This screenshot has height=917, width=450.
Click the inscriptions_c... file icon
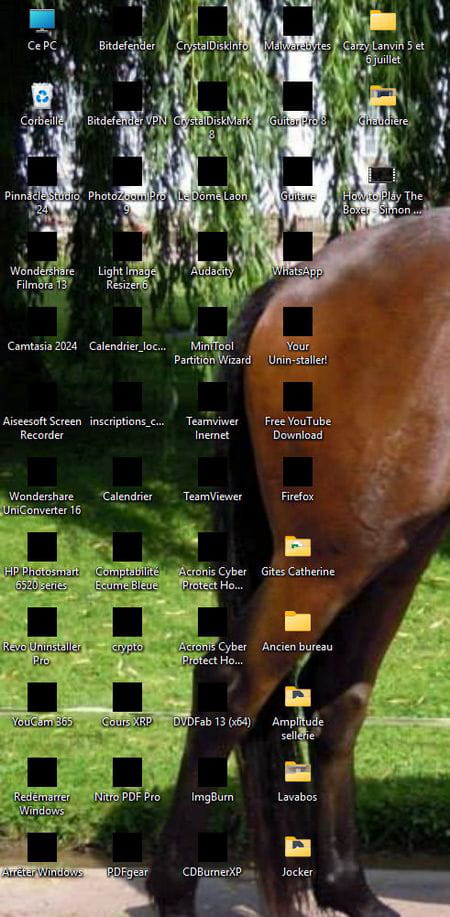tap(127, 397)
